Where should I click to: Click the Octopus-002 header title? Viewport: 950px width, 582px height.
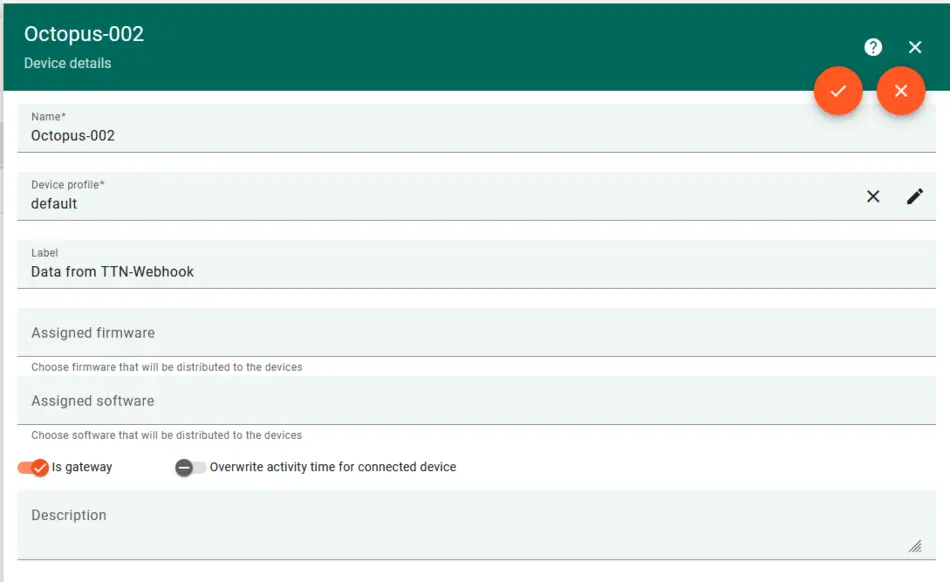[84, 34]
